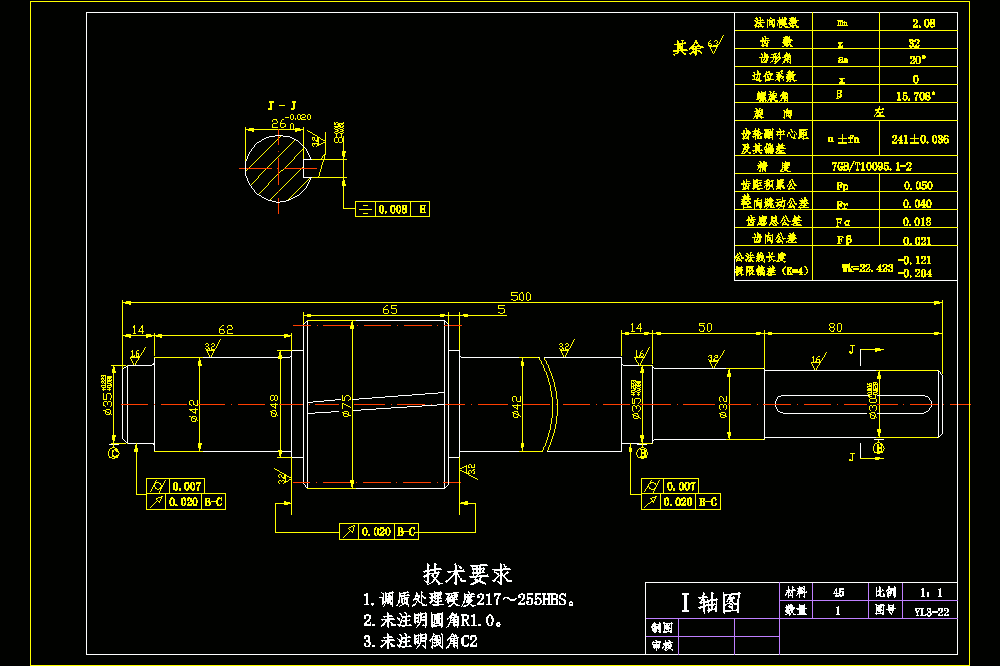Click the scale value '1:1'
This screenshot has height=666, width=1000.
tap(931, 593)
